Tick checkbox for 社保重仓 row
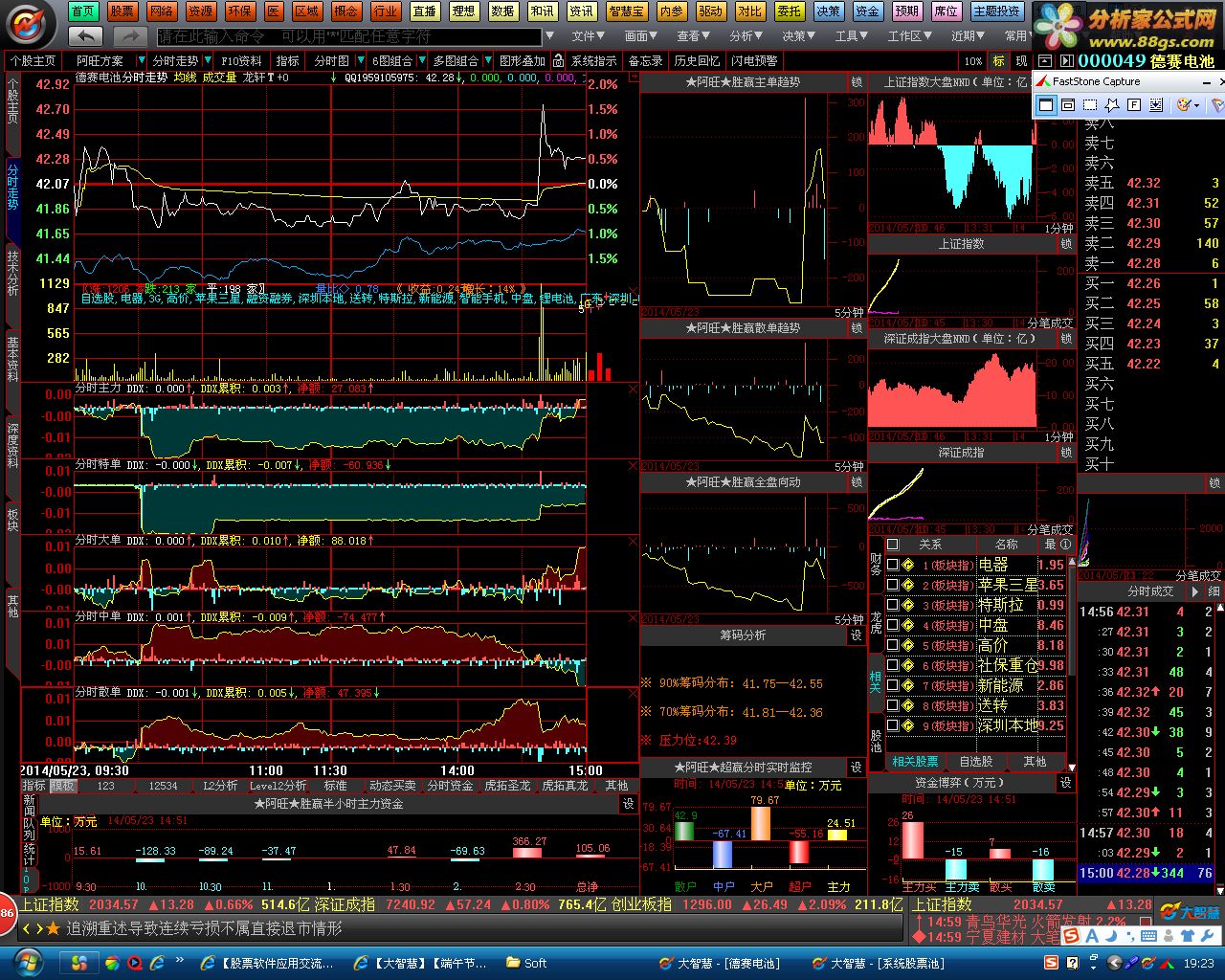1225x980 pixels. tap(893, 665)
